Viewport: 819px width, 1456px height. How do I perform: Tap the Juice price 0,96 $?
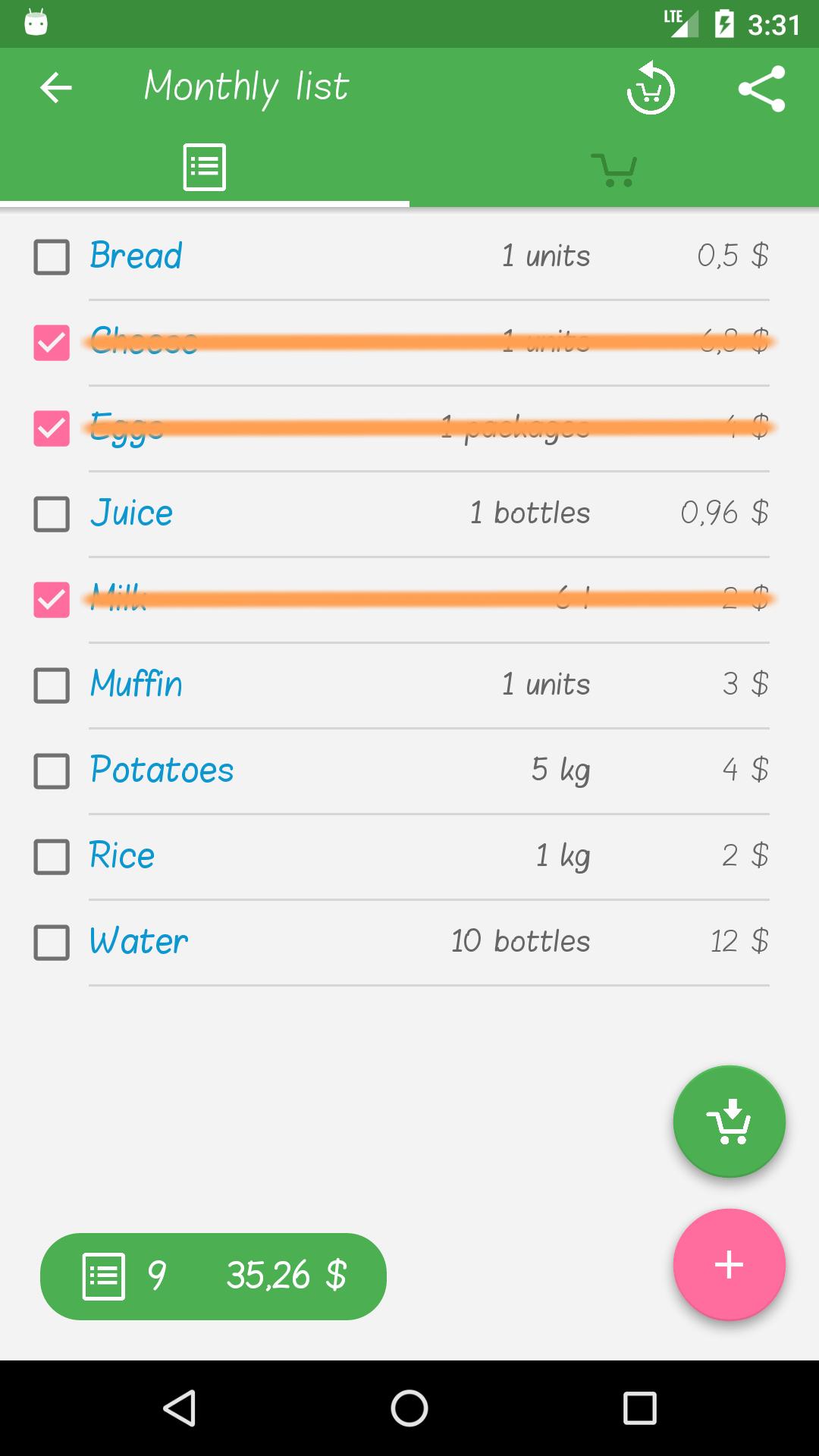click(724, 513)
